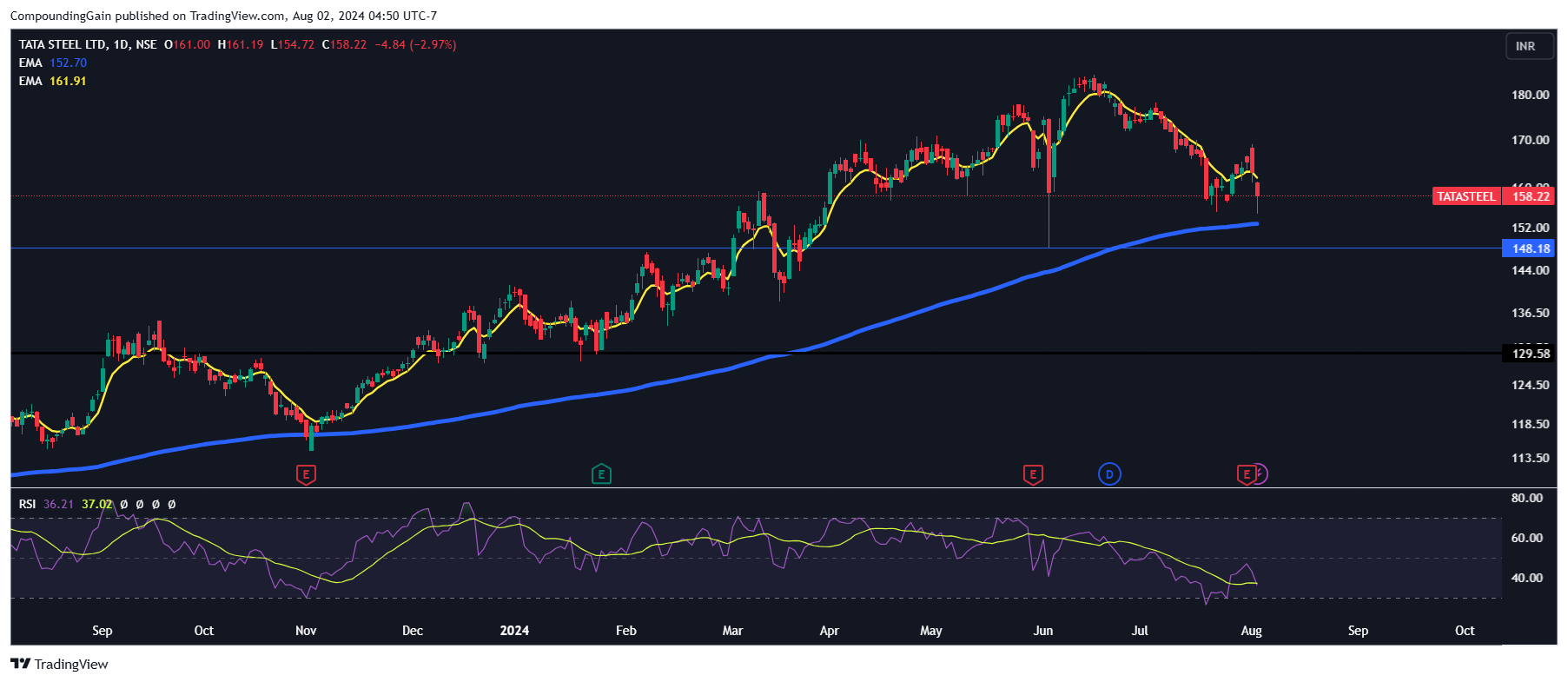The width and height of the screenshot is (1568, 682).
Task: Click the Dec label on time axis
Action: click(413, 631)
